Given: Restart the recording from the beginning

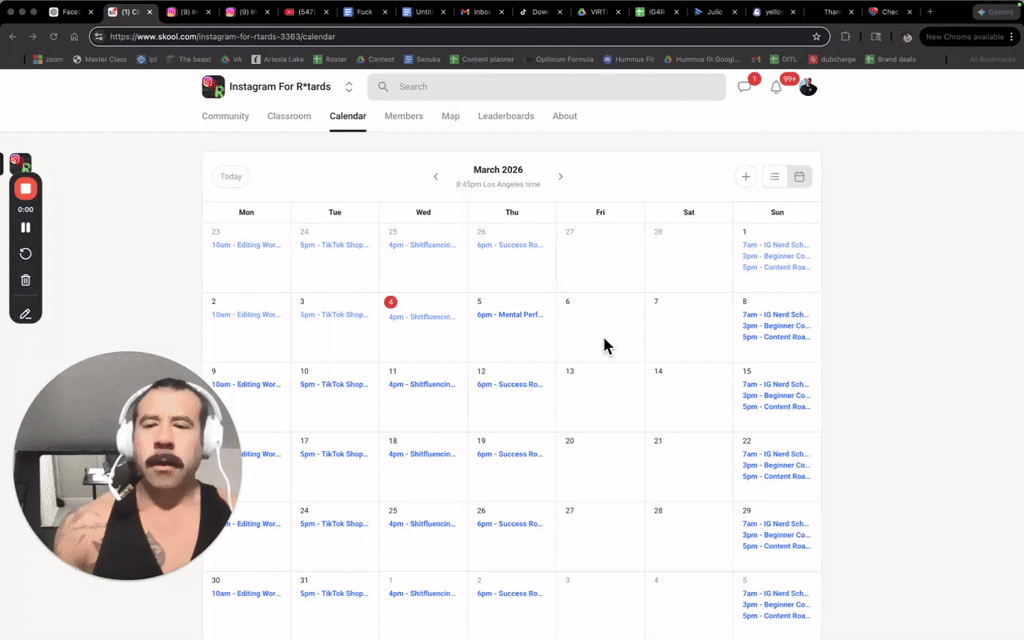Looking at the screenshot, I should [x=25, y=253].
